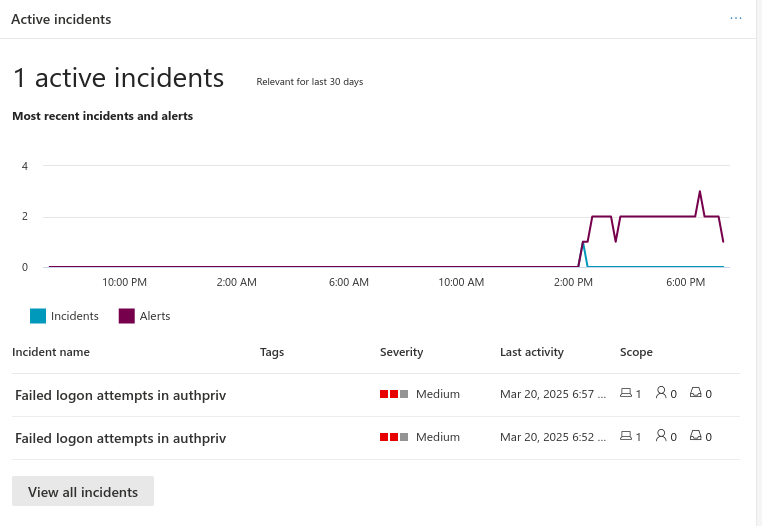Open the failed logon incident from 6:52
The image size is (762, 526).
[x=120, y=438]
